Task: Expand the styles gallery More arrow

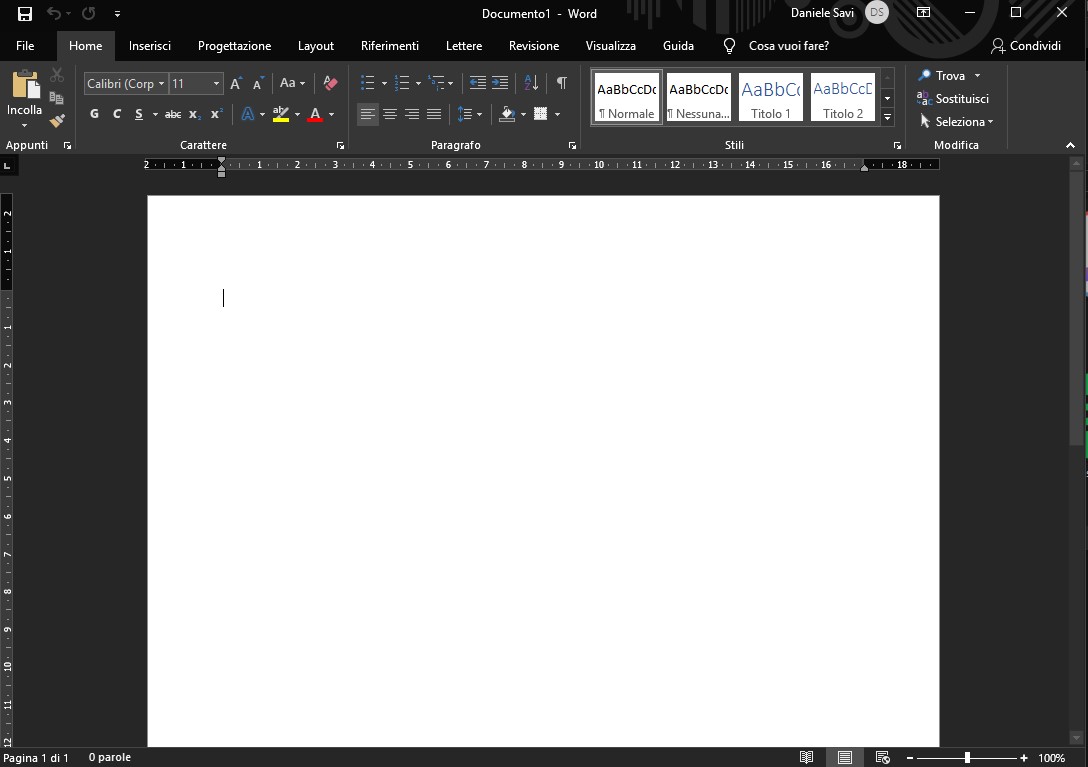Action: click(x=887, y=117)
